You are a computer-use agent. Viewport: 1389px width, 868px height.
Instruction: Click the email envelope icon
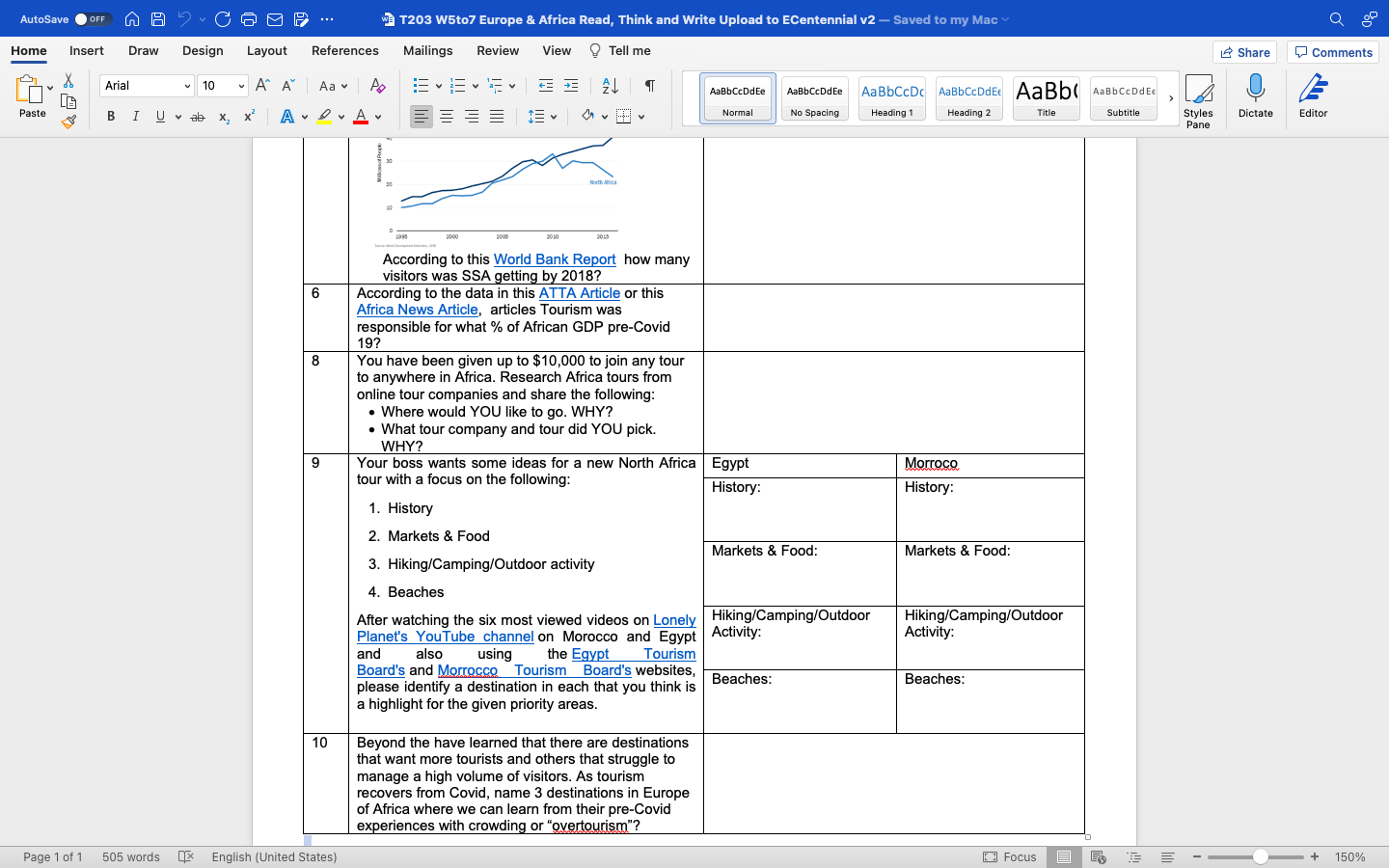(x=275, y=19)
